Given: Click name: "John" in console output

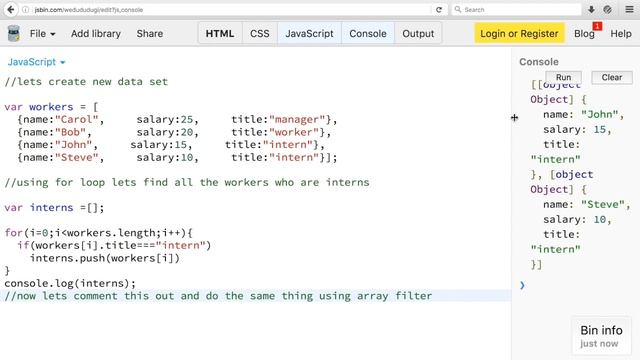Looking at the screenshot, I should click(x=584, y=115).
